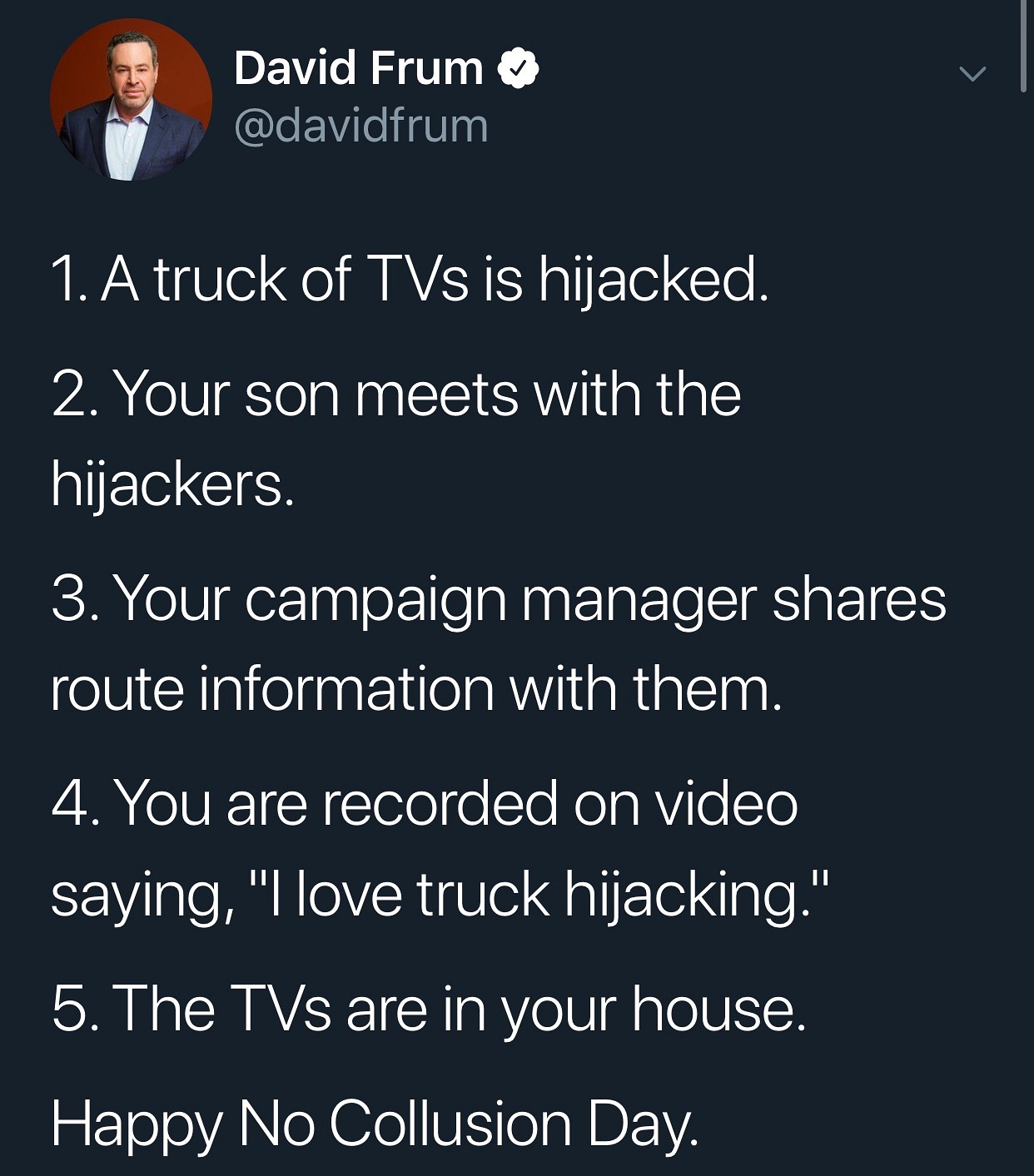The width and height of the screenshot is (1034, 1176).
Task: Click the word "video" in point four
Action: point(726,804)
